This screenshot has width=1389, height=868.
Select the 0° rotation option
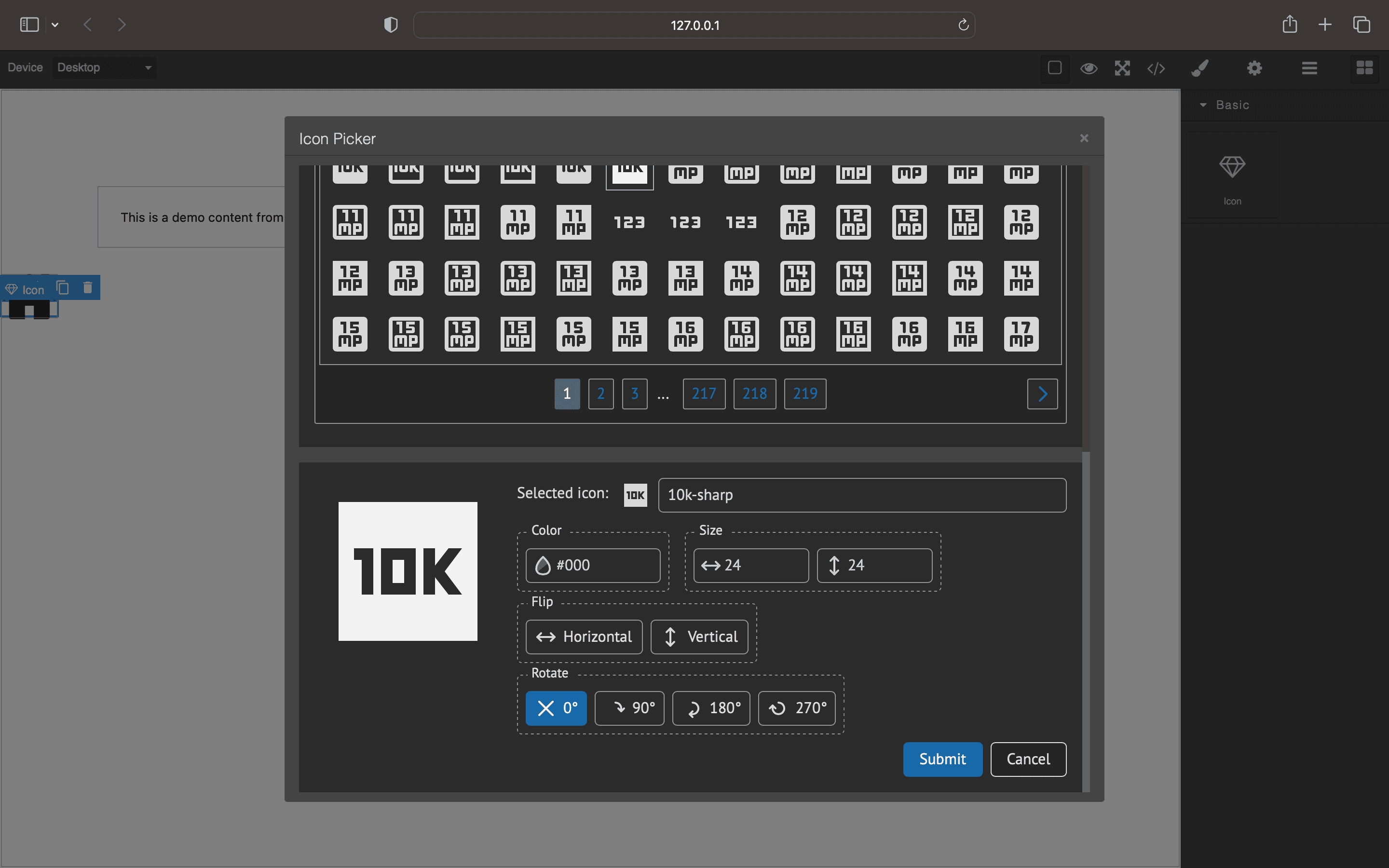click(556, 708)
